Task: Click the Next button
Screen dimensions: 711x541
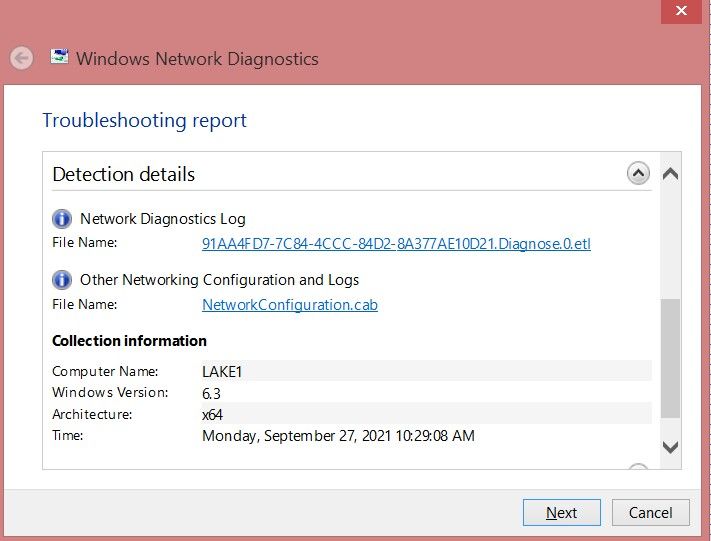Action: (x=562, y=512)
